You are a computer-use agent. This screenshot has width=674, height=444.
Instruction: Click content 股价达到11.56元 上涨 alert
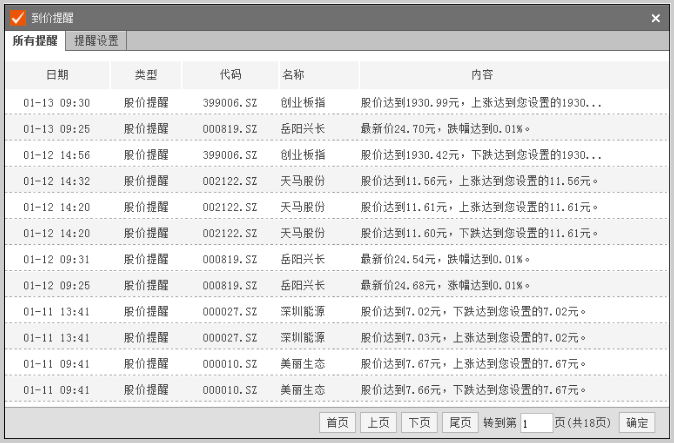coord(479,181)
